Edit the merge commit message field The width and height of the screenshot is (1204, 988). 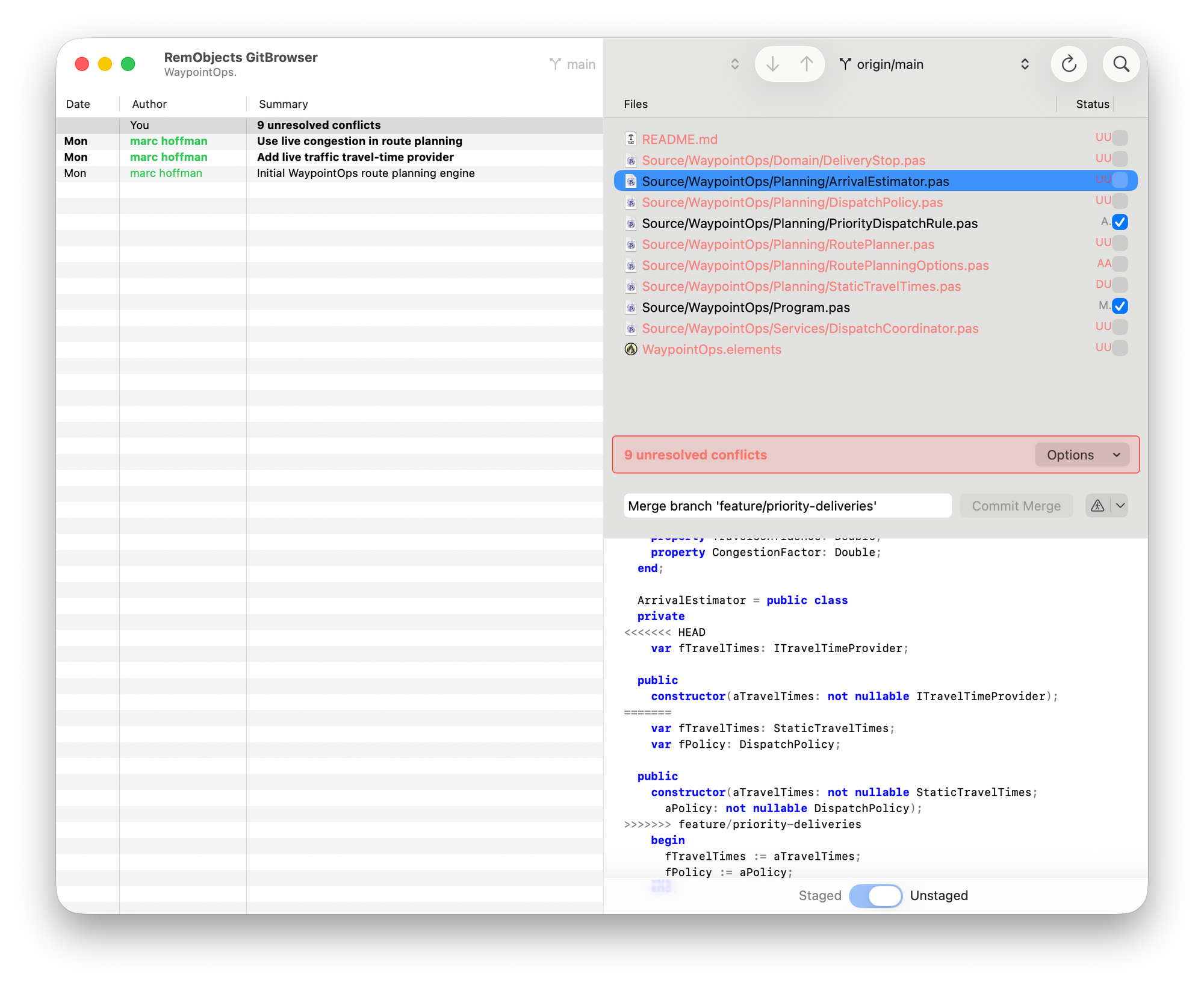point(787,506)
